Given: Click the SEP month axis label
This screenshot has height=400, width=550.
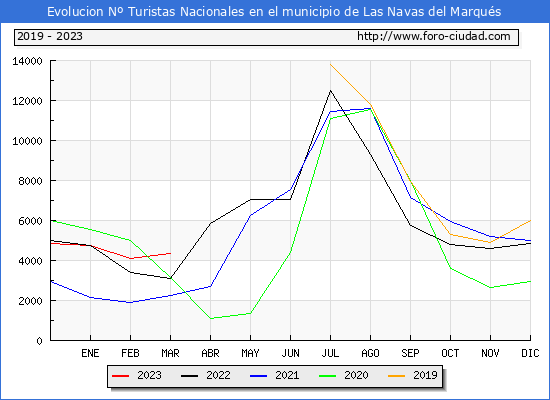Looking at the screenshot, I should pyautogui.click(x=410, y=353).
